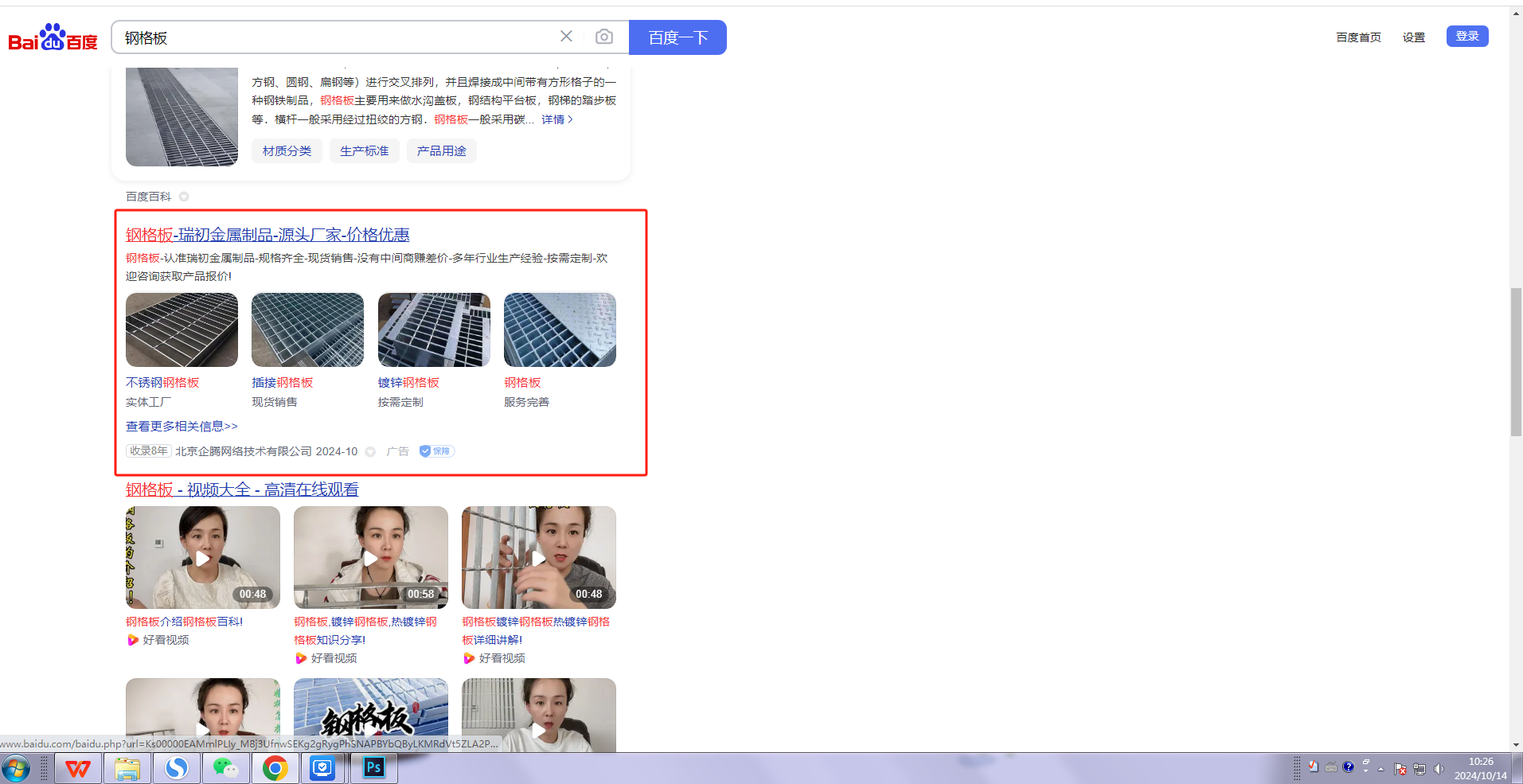Open Photoshop from taskbar
The height and width of the screenshot is (784, 1523).
[x=373, y=768]
